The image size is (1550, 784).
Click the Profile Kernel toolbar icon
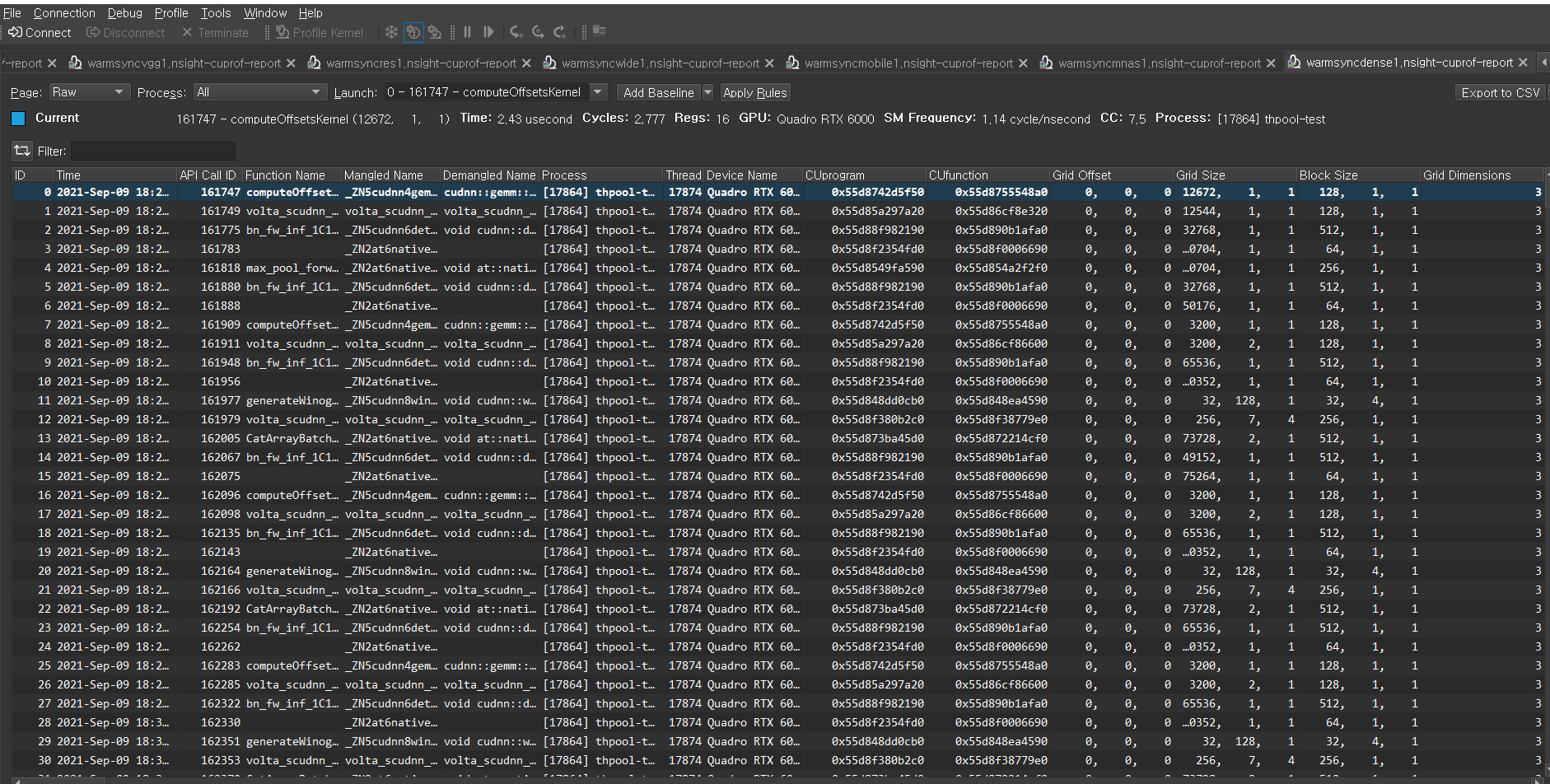pyautogui.click(x=282, y=33)
